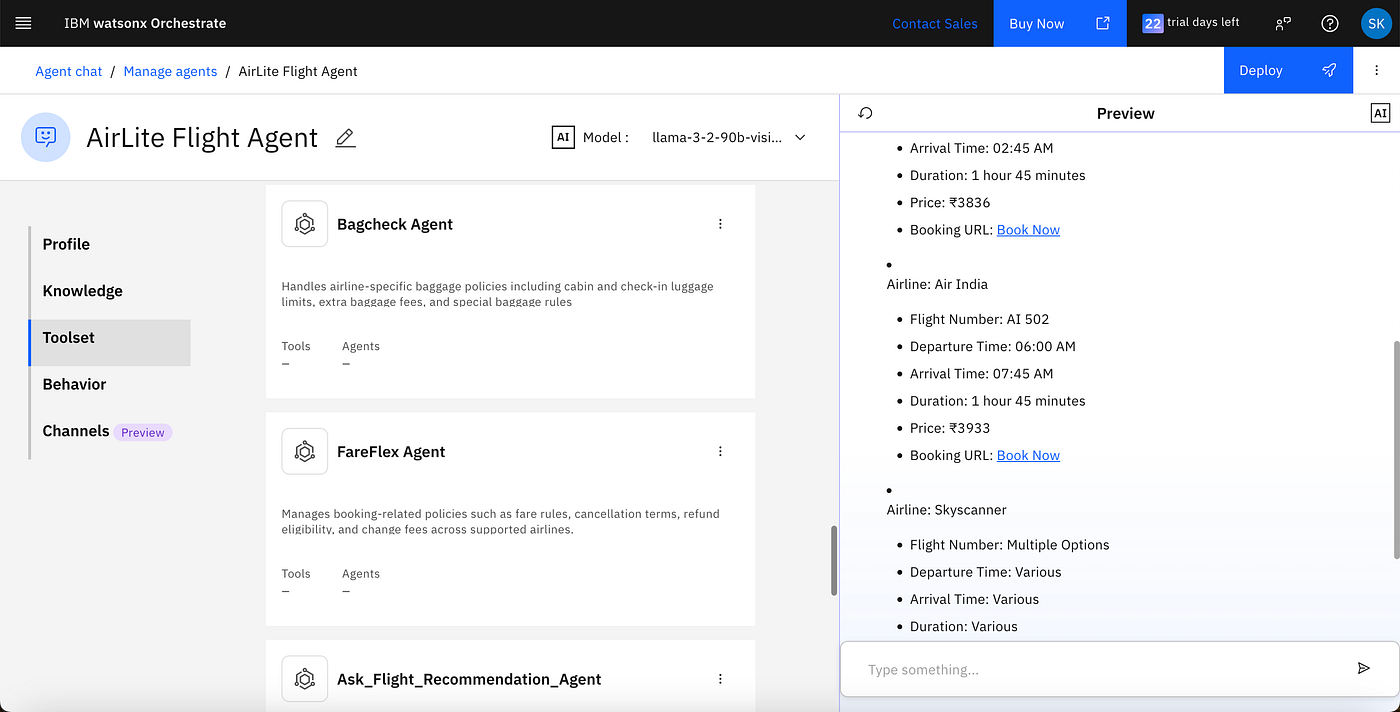Send the message with the arrow icon
The height and width of the screenshot is (712, 1400).
click(1363, 668)
